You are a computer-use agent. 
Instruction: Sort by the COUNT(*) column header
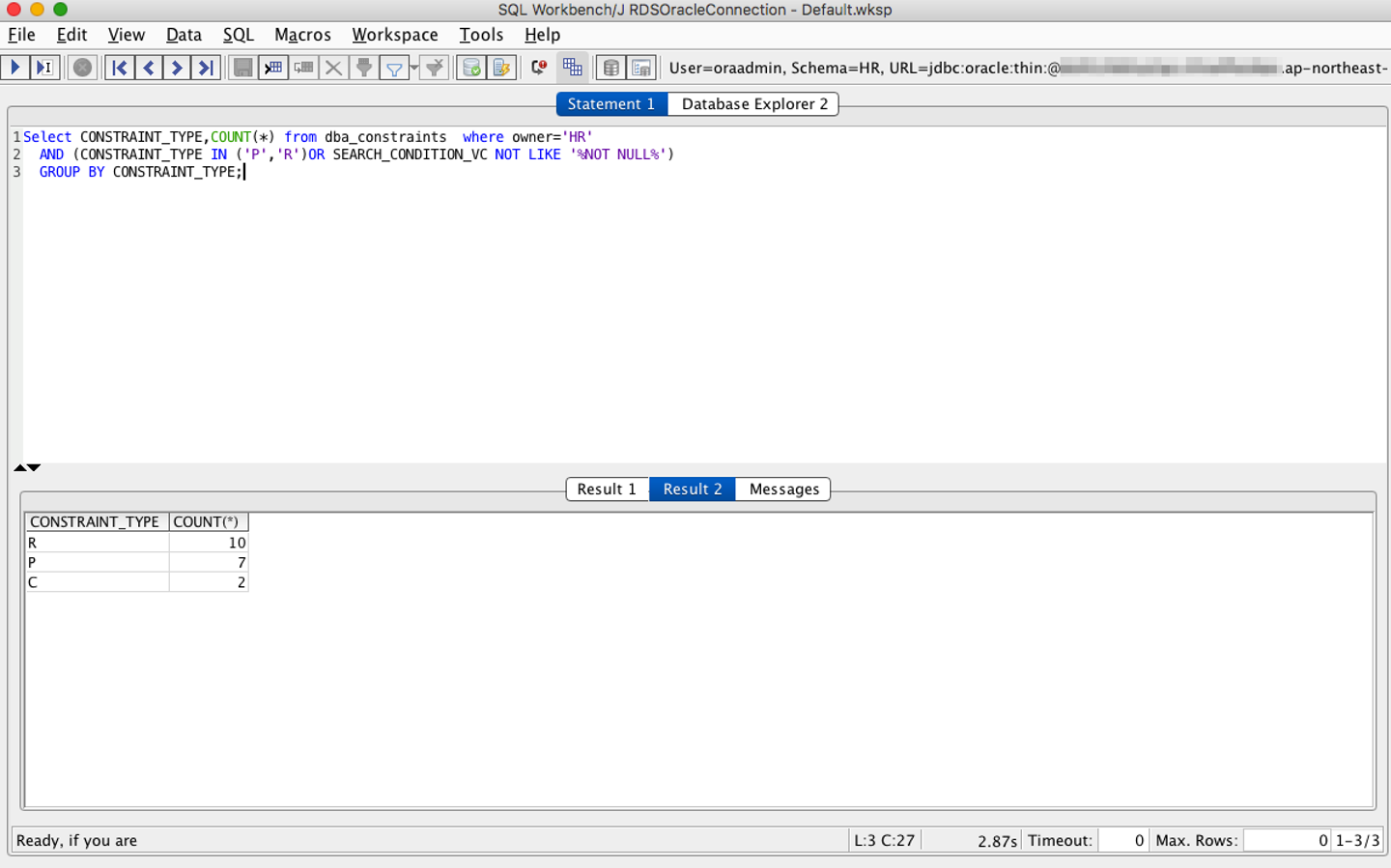209,522
